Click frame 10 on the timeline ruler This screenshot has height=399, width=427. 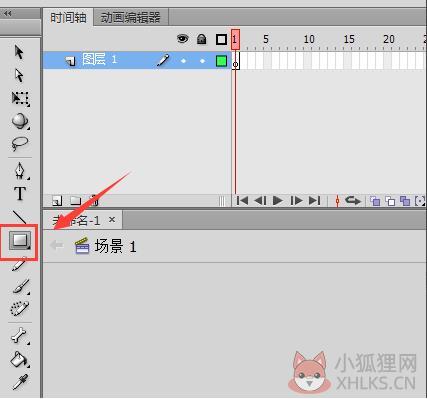[309, 39]
